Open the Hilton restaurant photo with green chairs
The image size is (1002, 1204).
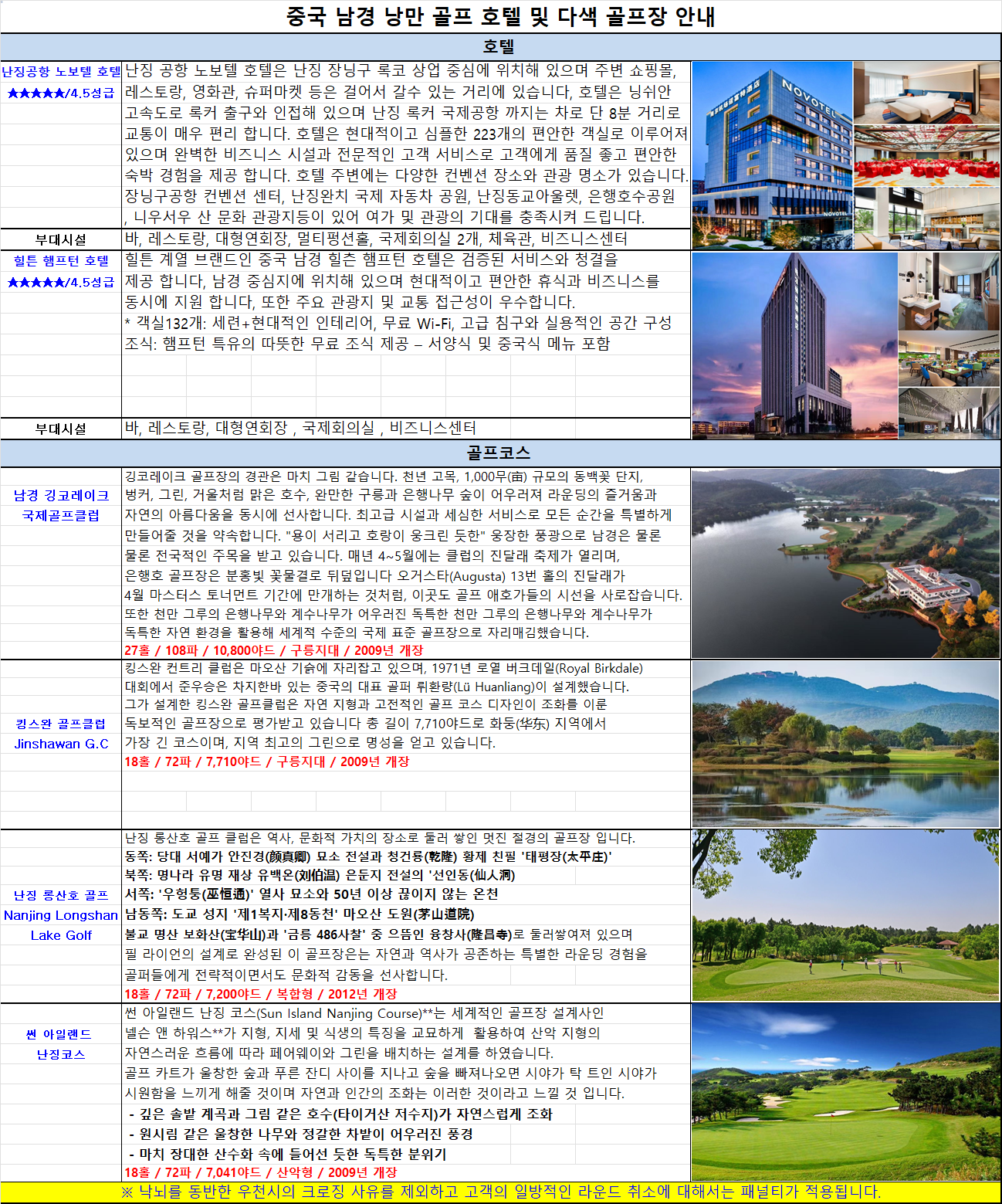pyautogui.click(x=950, y=359)
